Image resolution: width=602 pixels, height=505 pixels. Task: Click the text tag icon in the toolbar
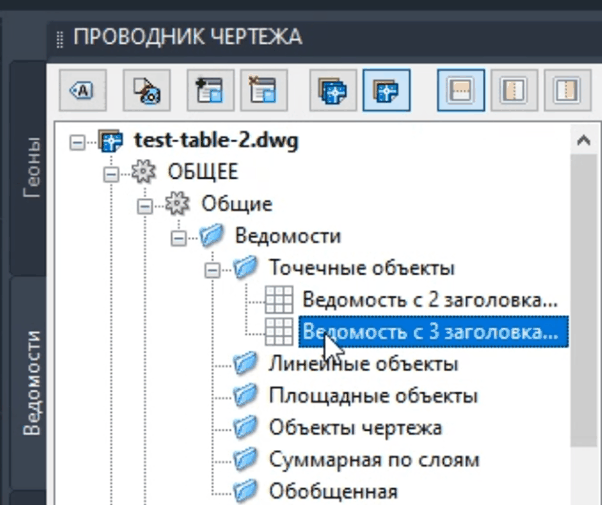coord(80,90)
